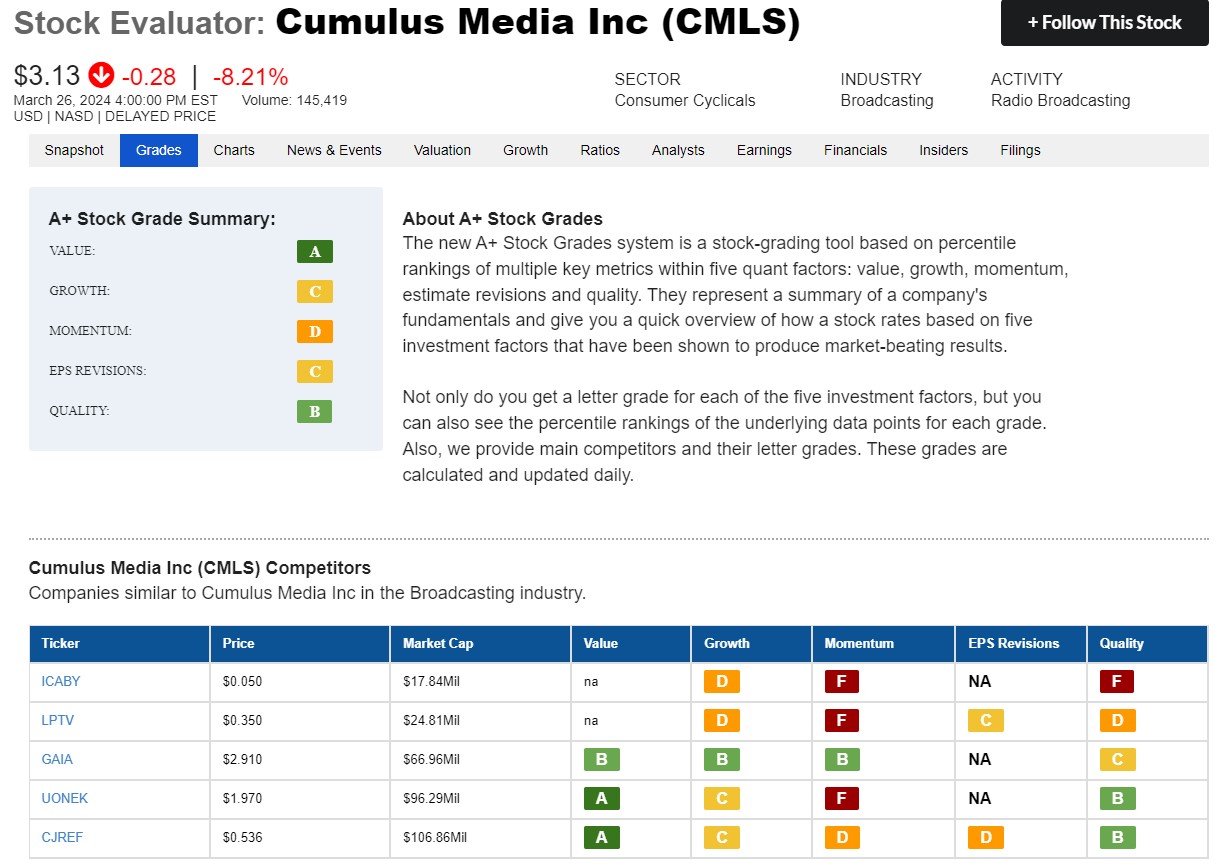Image resolution: width=1232 pixels, height=863 pixels.
Task: Click the Ticker column header
Action: (120, 643)
